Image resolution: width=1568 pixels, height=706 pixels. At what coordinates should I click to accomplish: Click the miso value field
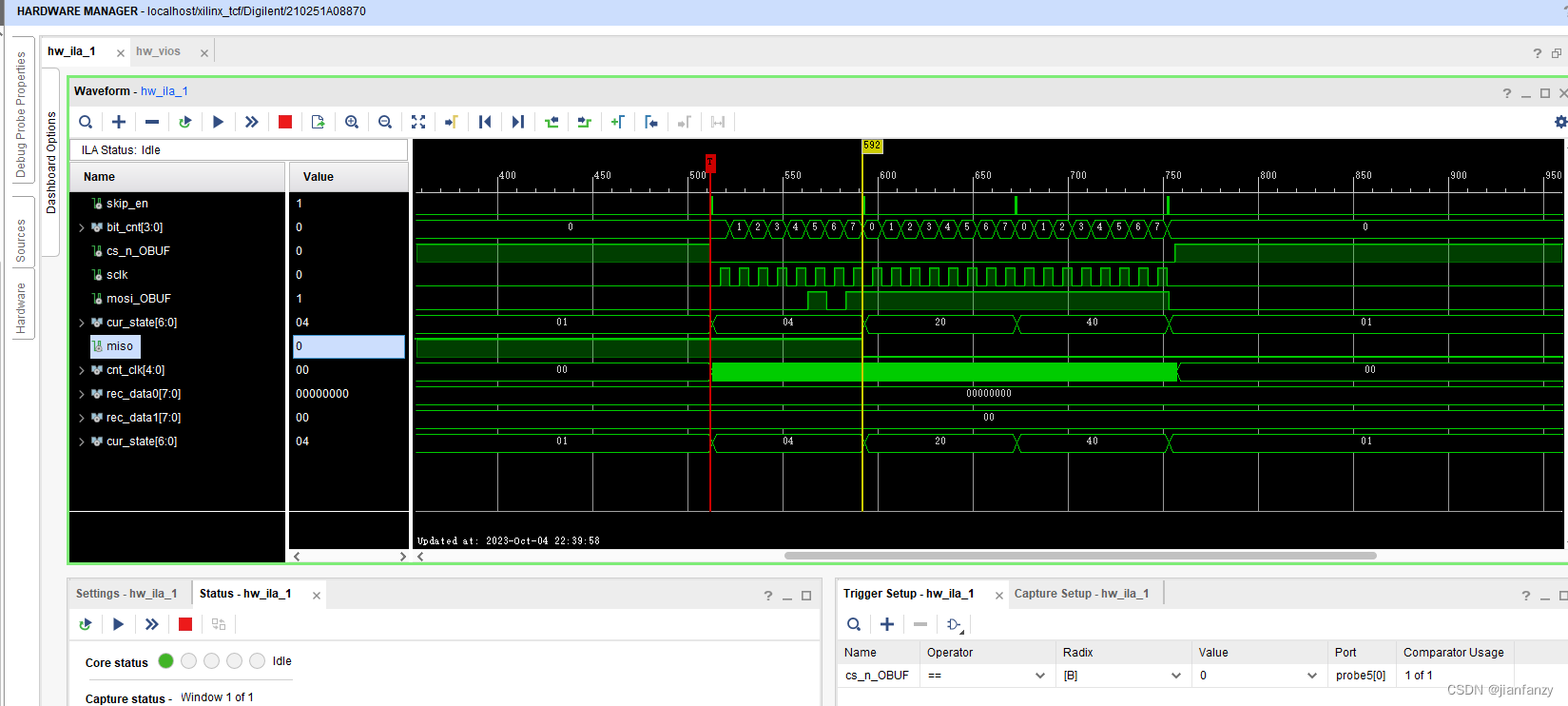pos(349,346)
